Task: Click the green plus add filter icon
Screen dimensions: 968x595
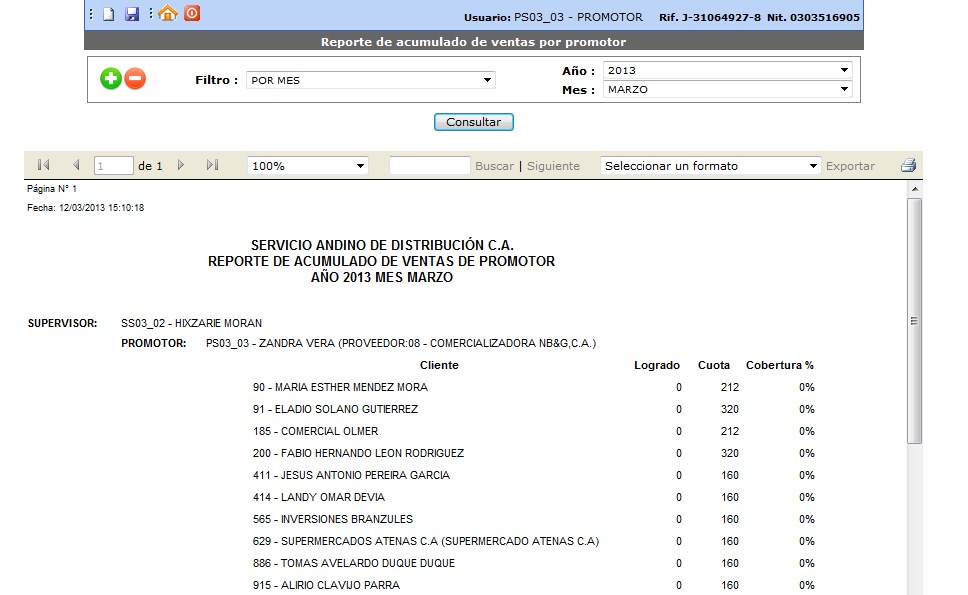Action: pos(111,78)
